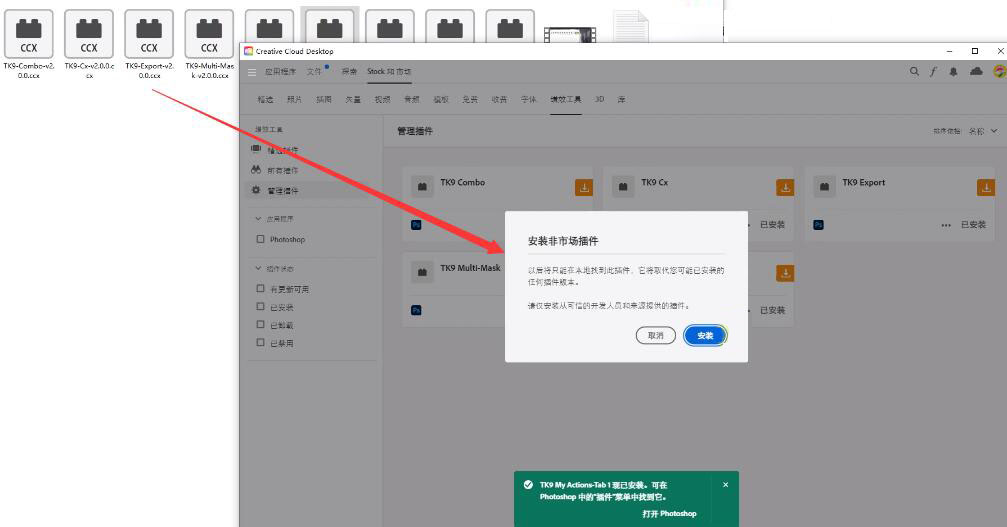1007x527 pixels.
Task: Switch to the Stock 和市场 tab
Action: click(x=389, y=72)
